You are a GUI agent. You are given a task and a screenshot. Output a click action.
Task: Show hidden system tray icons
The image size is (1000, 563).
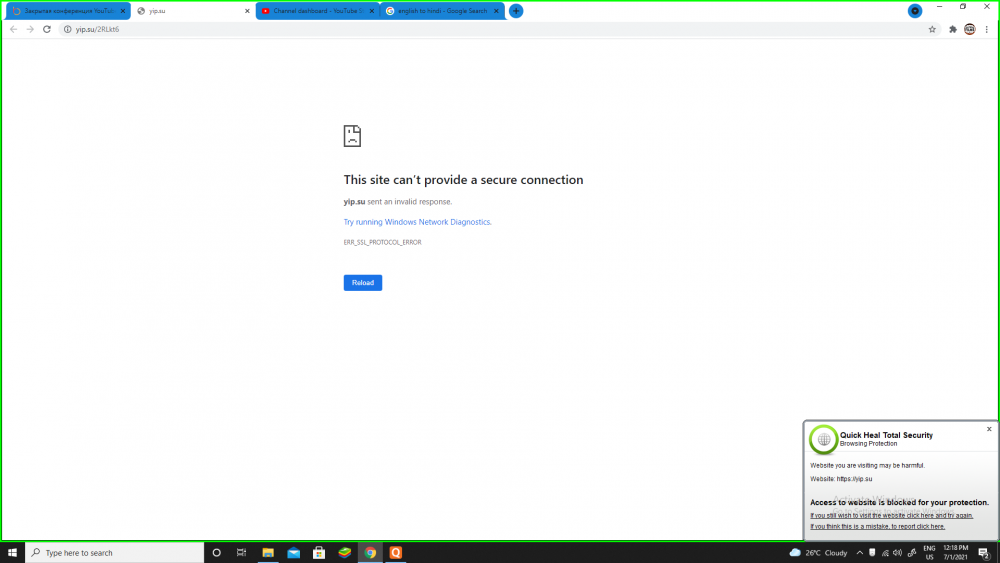(859, 552)
